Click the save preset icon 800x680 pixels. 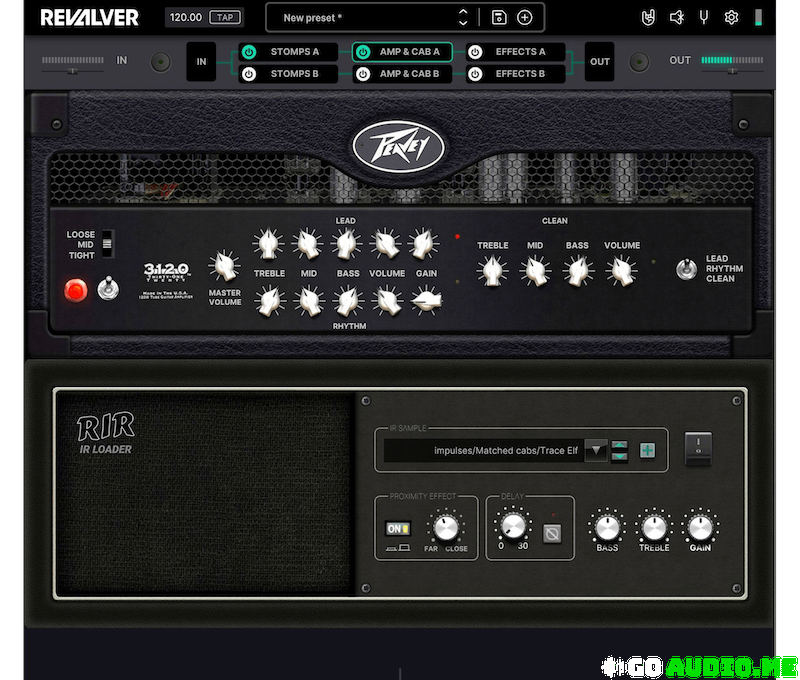(499, 17)
